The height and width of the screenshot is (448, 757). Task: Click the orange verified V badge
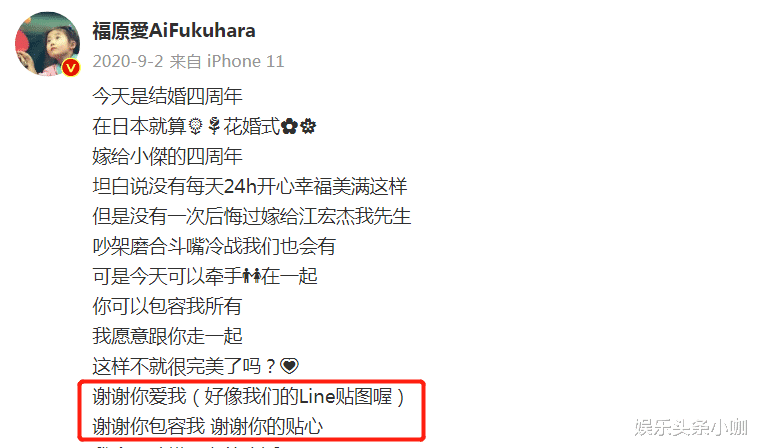click(x=71, y=68)
